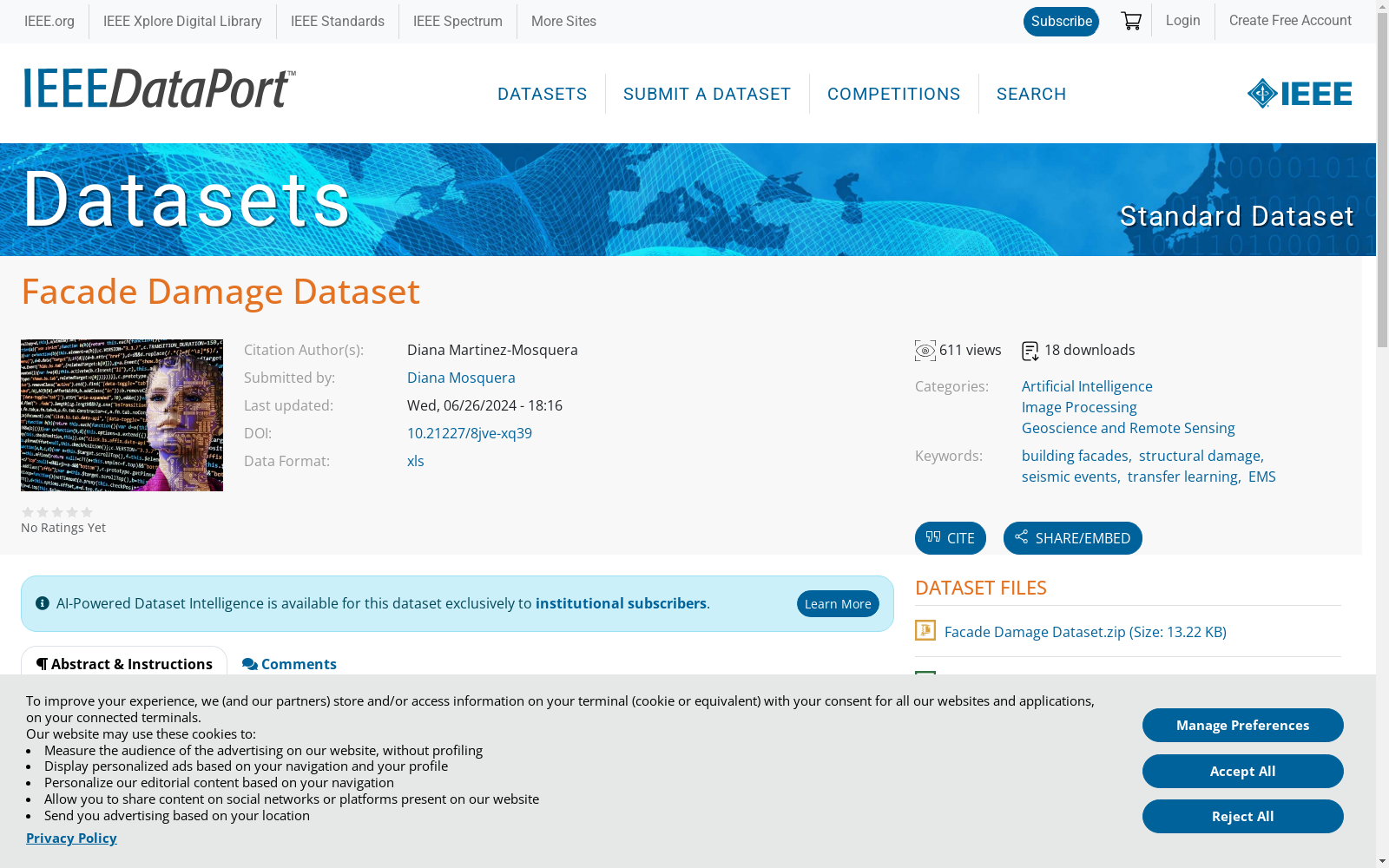Viewport: 1389px width, 868px height.
Task: Open the DATASETS menu
Action: tap(543, 94)
